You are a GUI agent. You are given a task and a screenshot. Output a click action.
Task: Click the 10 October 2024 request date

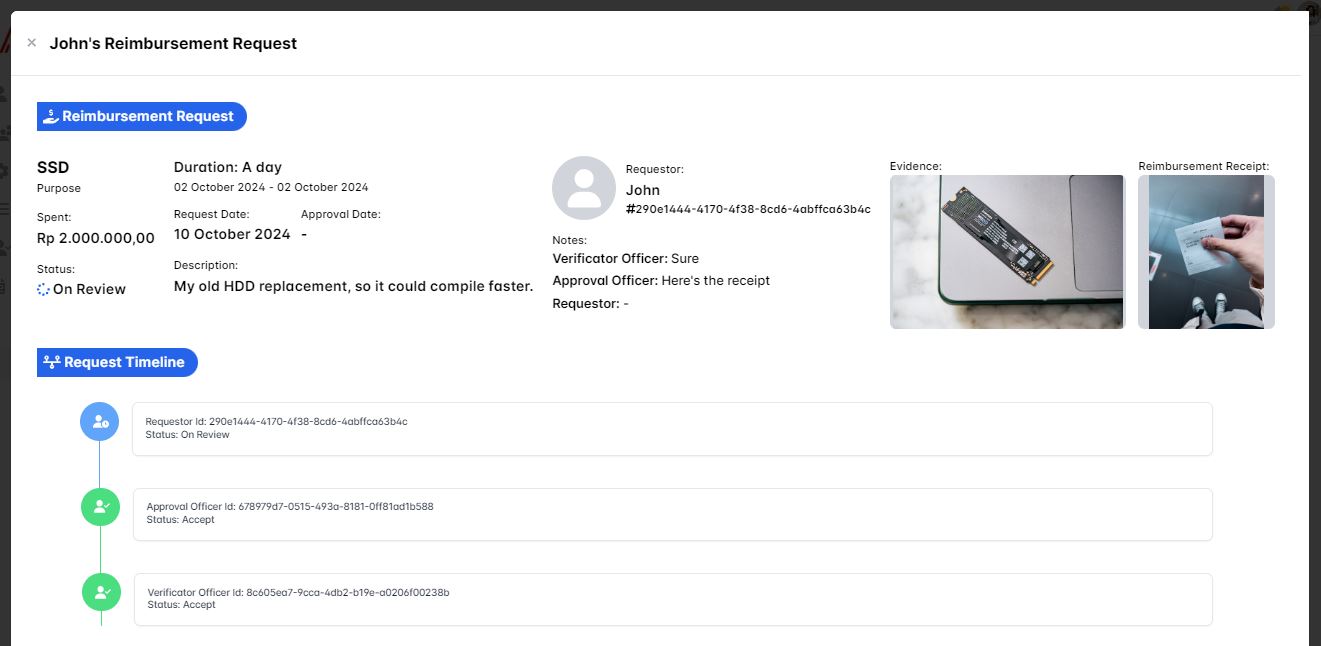tap(232, 234)
